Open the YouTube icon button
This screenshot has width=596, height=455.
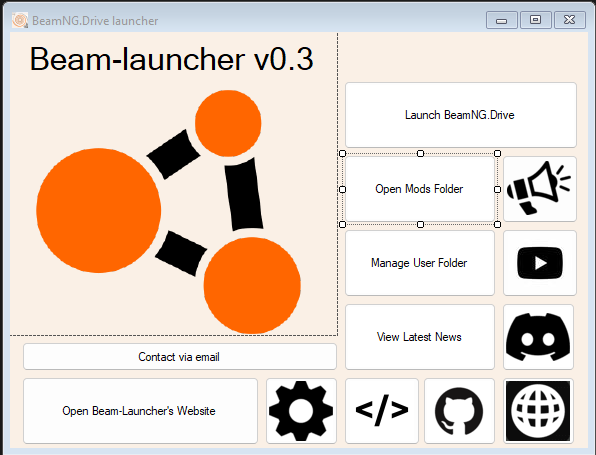540,263
